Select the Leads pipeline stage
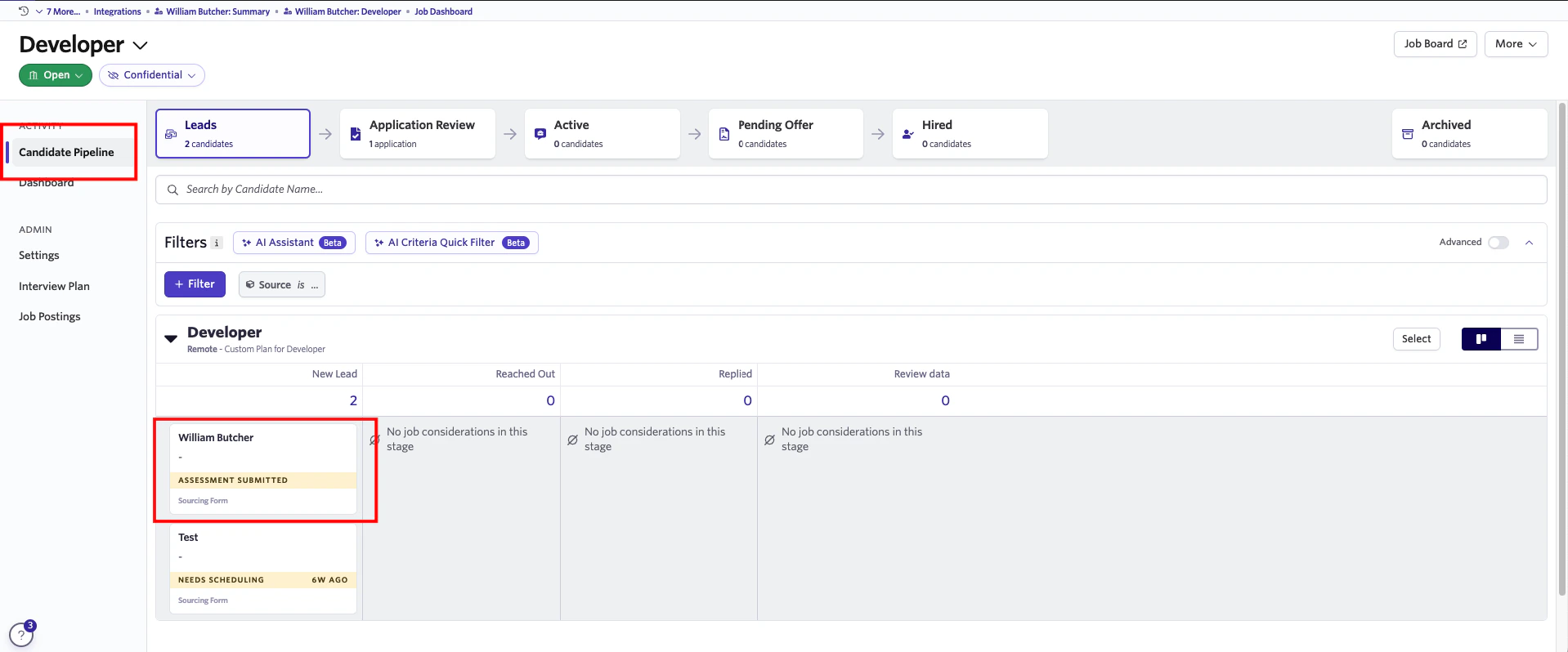1568x652 pixels. pyautogui.click(x=233, y=133)
